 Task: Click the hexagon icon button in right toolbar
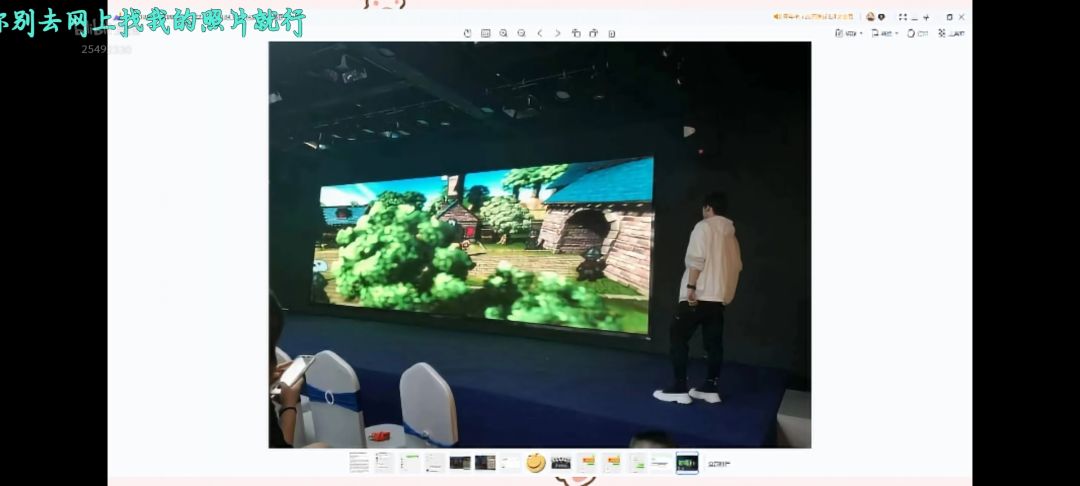[x=917, y=33]
